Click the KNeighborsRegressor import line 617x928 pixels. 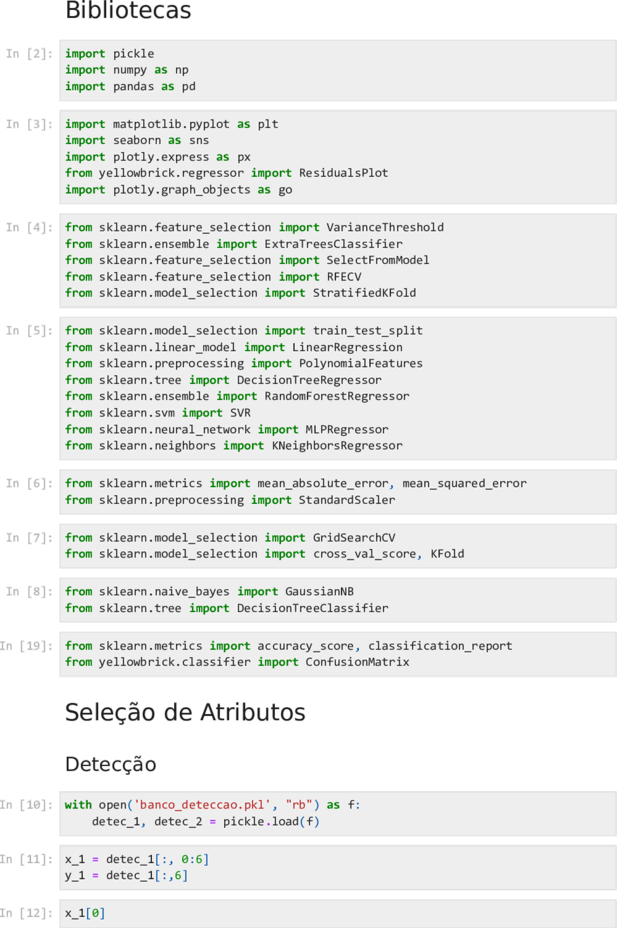[x=234, y=445]
